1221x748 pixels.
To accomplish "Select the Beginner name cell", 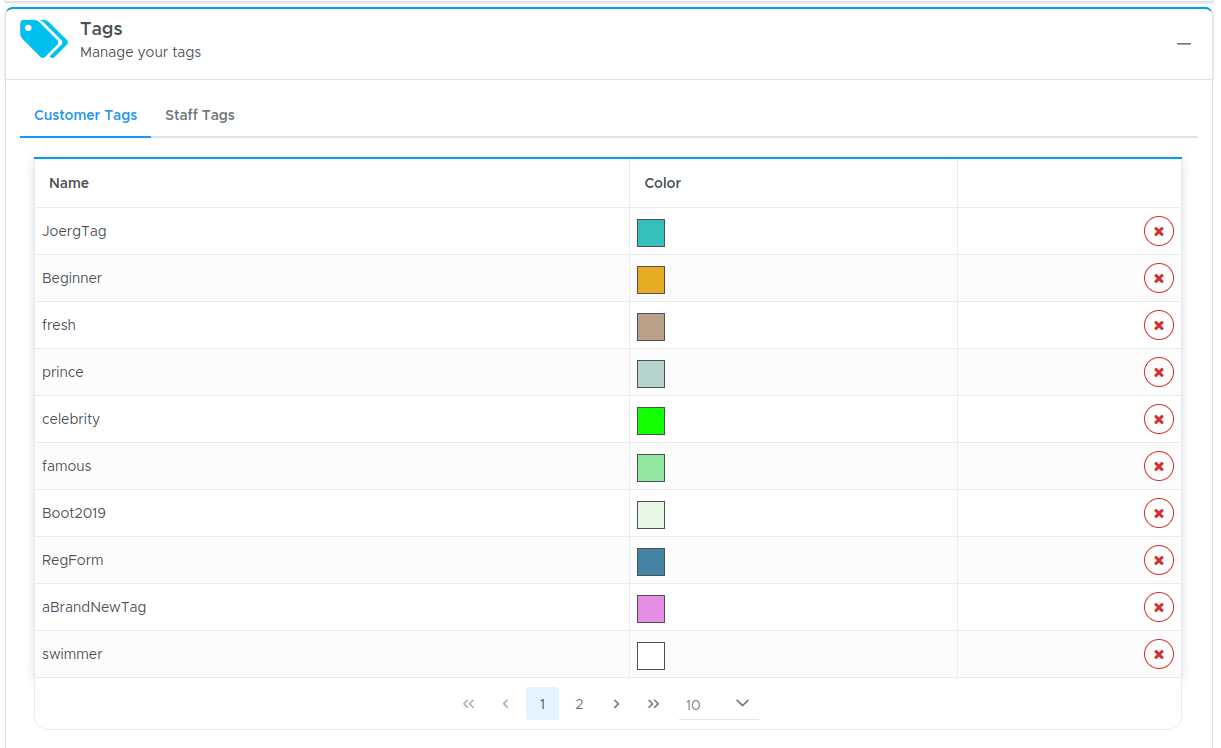I will coord(332,278).
